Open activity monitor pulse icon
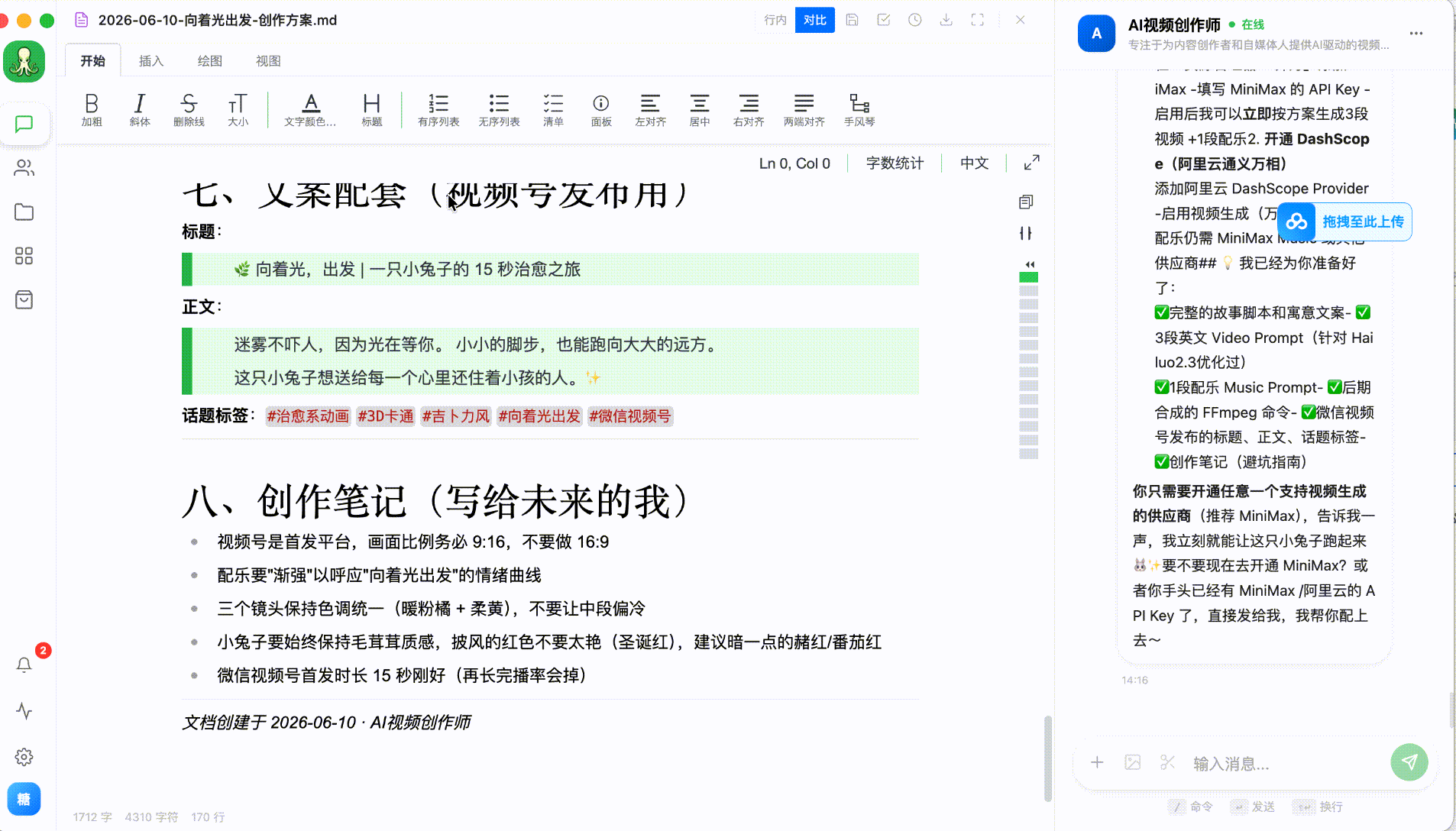The width and height of the screenshot is (1456, 831). [24, 711]
